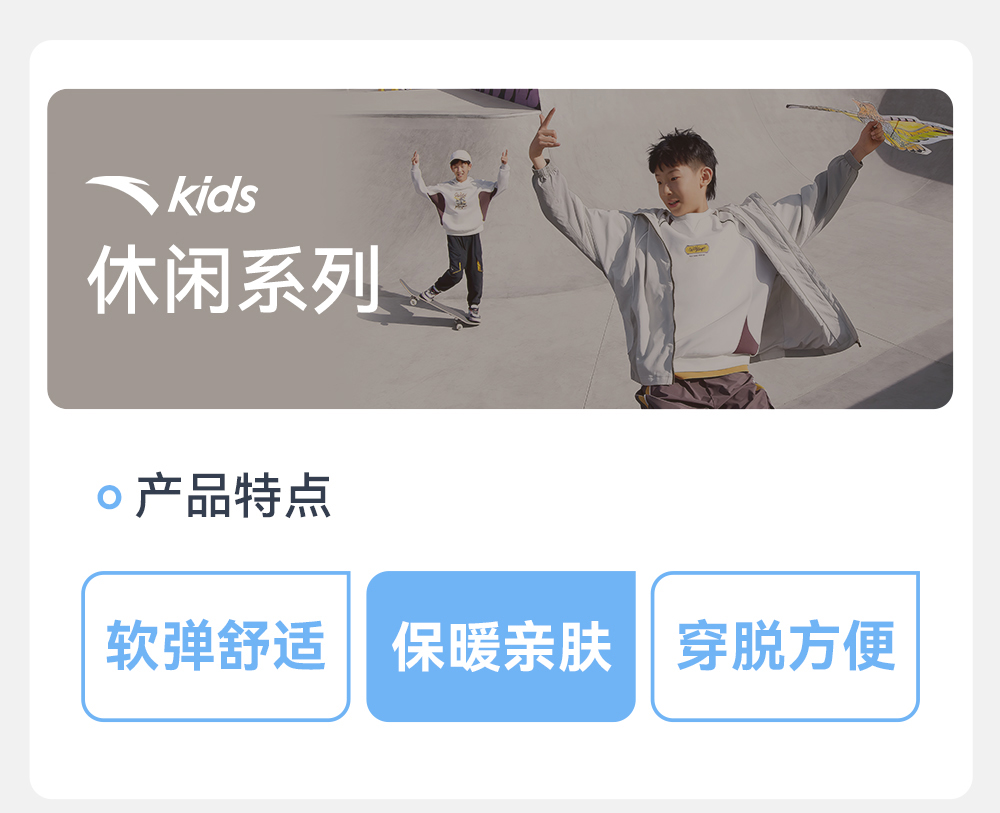
Task: Click the white cap on skateboarding boy
Action: point(459,156)
